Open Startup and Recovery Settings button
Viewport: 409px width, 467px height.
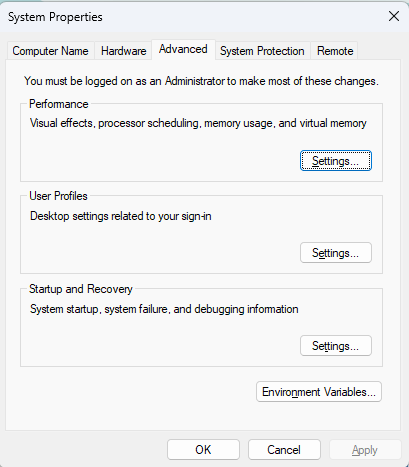coord(336,346)
